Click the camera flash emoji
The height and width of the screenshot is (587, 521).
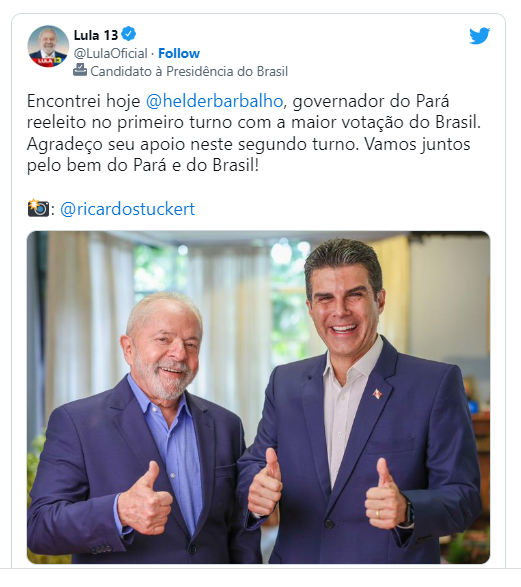coord(38,208)
